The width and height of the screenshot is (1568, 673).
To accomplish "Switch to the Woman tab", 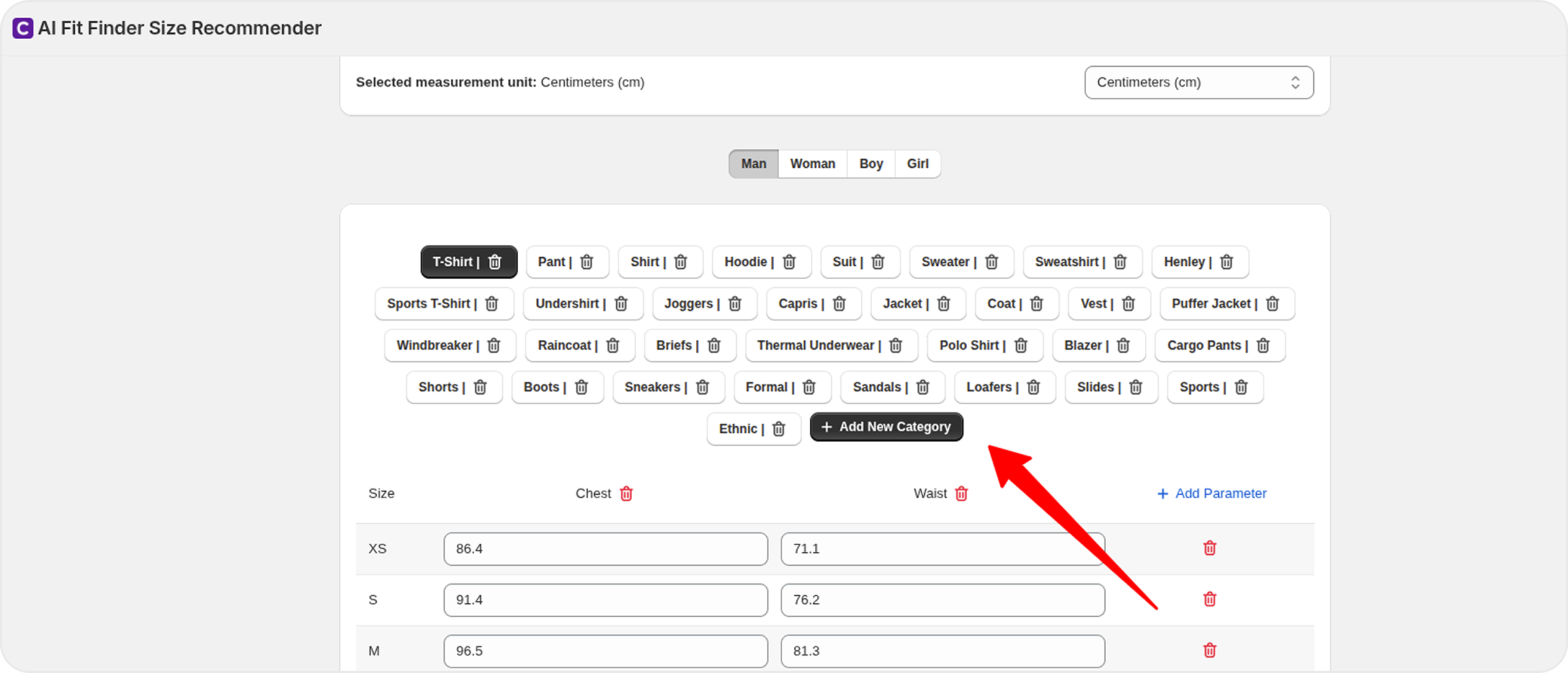I will pyautogui.click(x=812, y=164).
